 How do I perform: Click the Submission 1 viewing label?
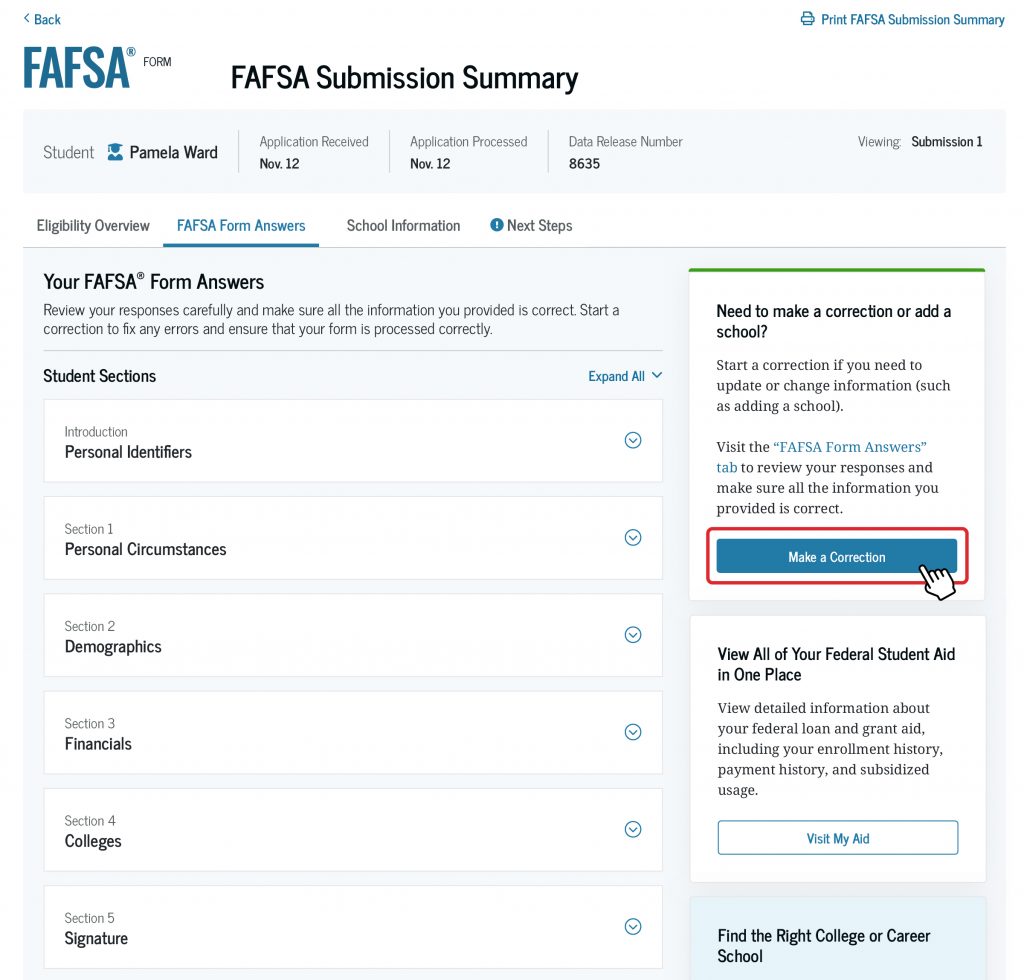946,142
